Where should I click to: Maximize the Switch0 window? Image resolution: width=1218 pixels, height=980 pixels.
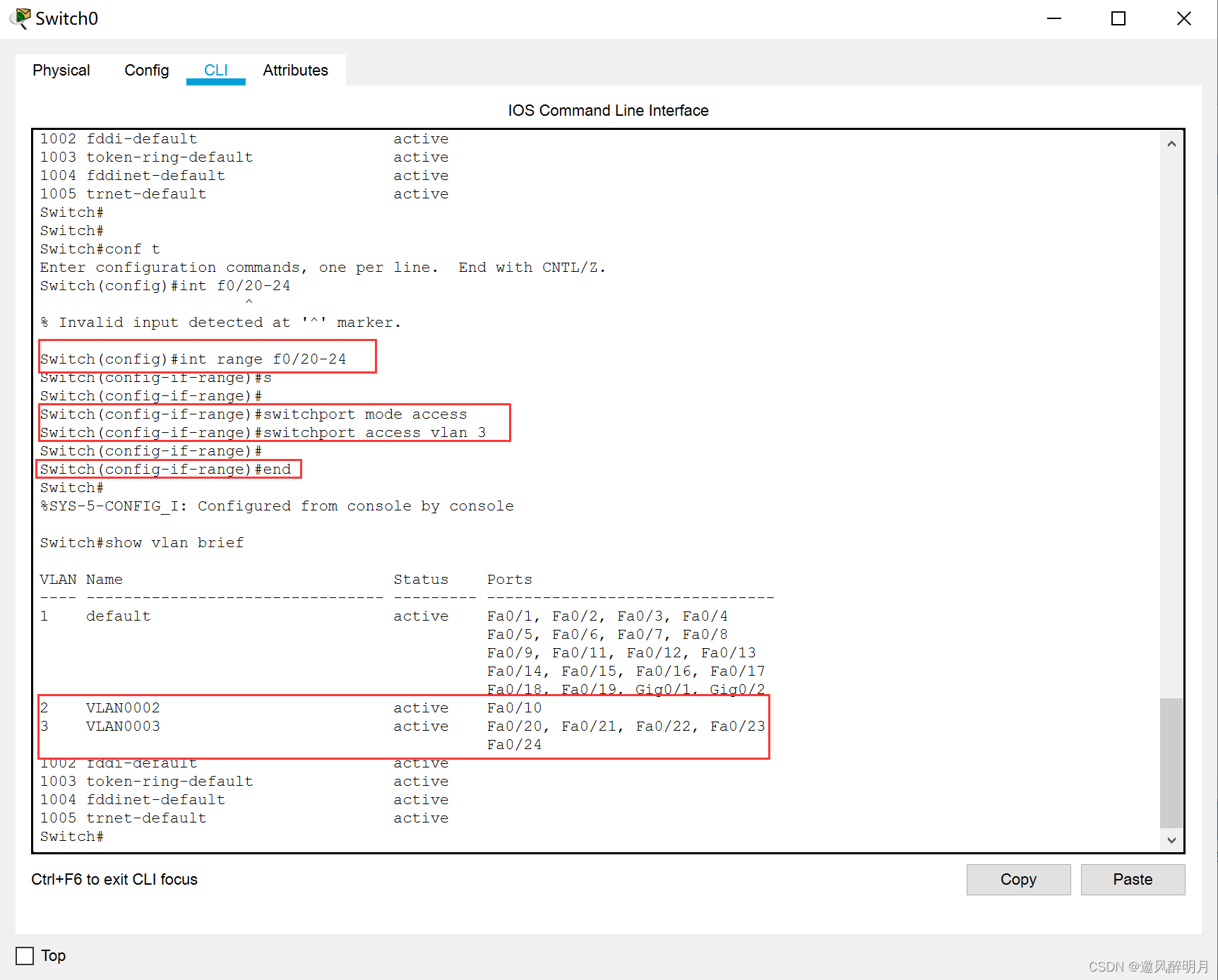(1118, 18)
